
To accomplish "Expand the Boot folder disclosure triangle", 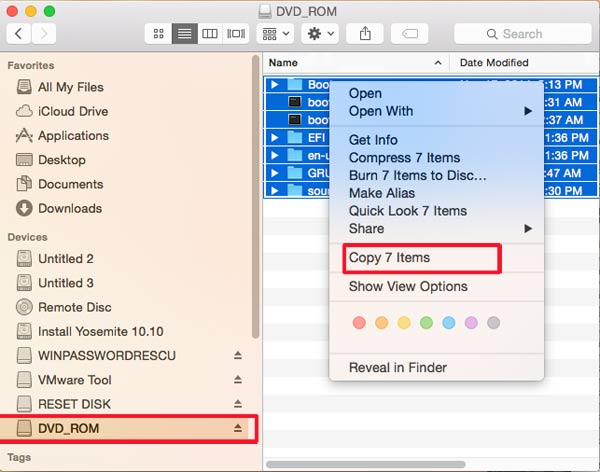I will 274,84.
